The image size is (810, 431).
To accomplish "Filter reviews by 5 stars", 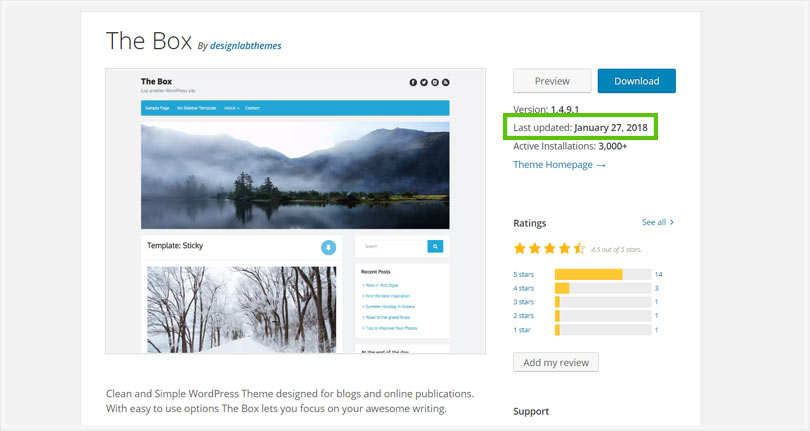I will [523, 274].
